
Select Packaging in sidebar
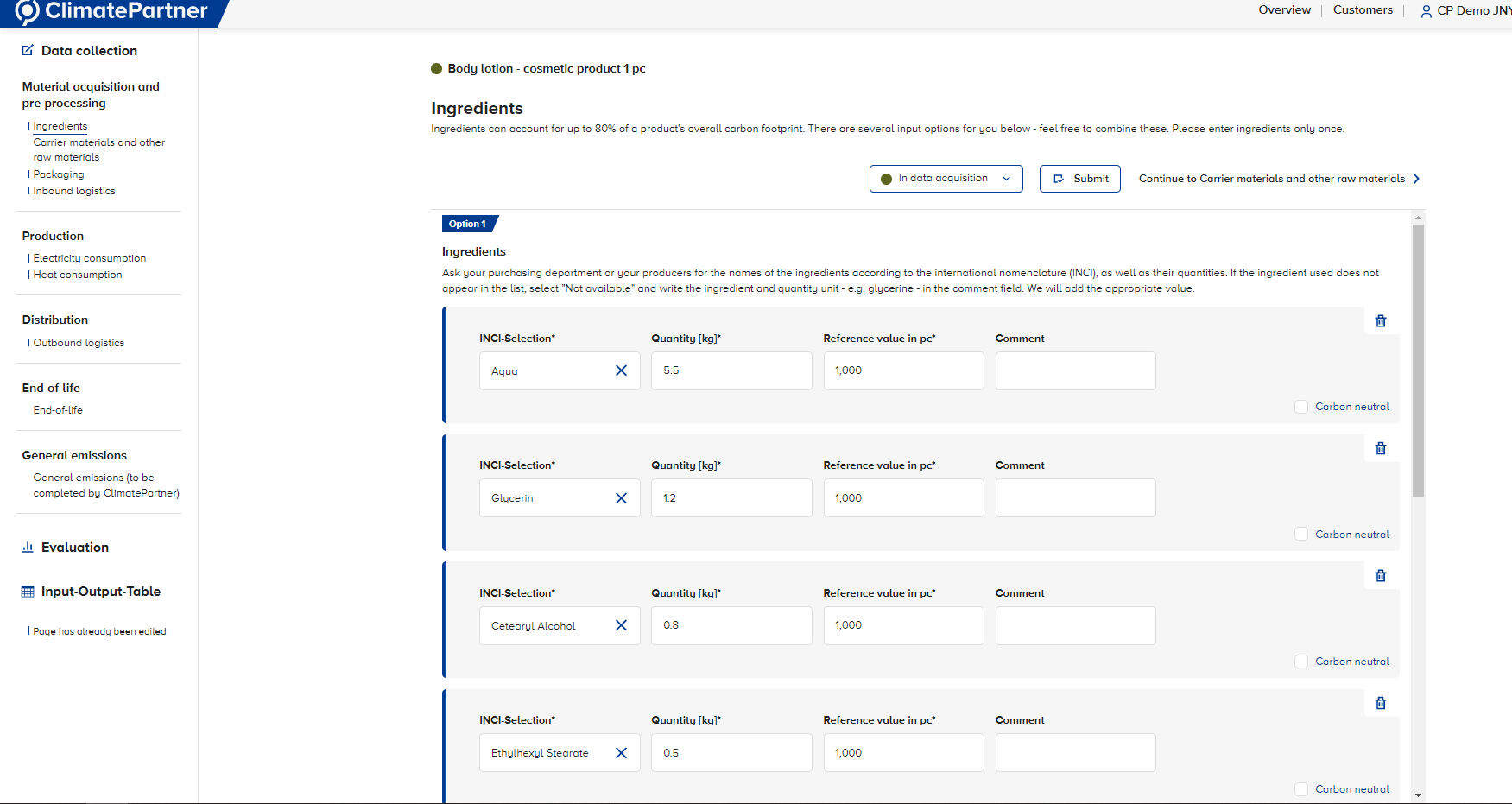59,174
